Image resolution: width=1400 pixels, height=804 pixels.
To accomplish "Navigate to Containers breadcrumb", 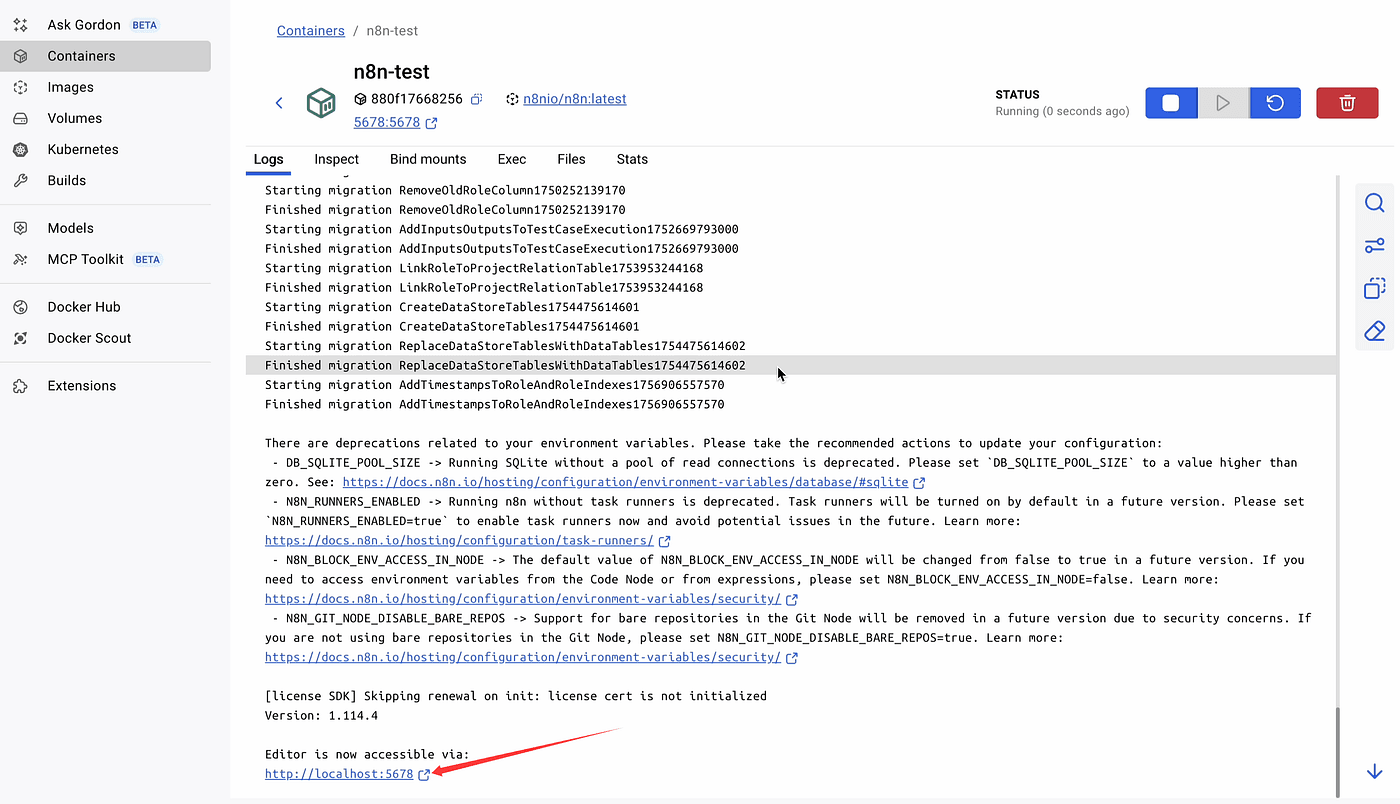I will pos(310,31).
